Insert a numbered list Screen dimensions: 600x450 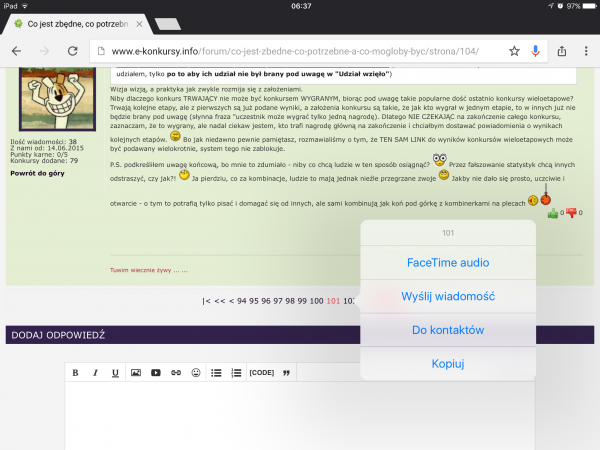click(236, 373)
